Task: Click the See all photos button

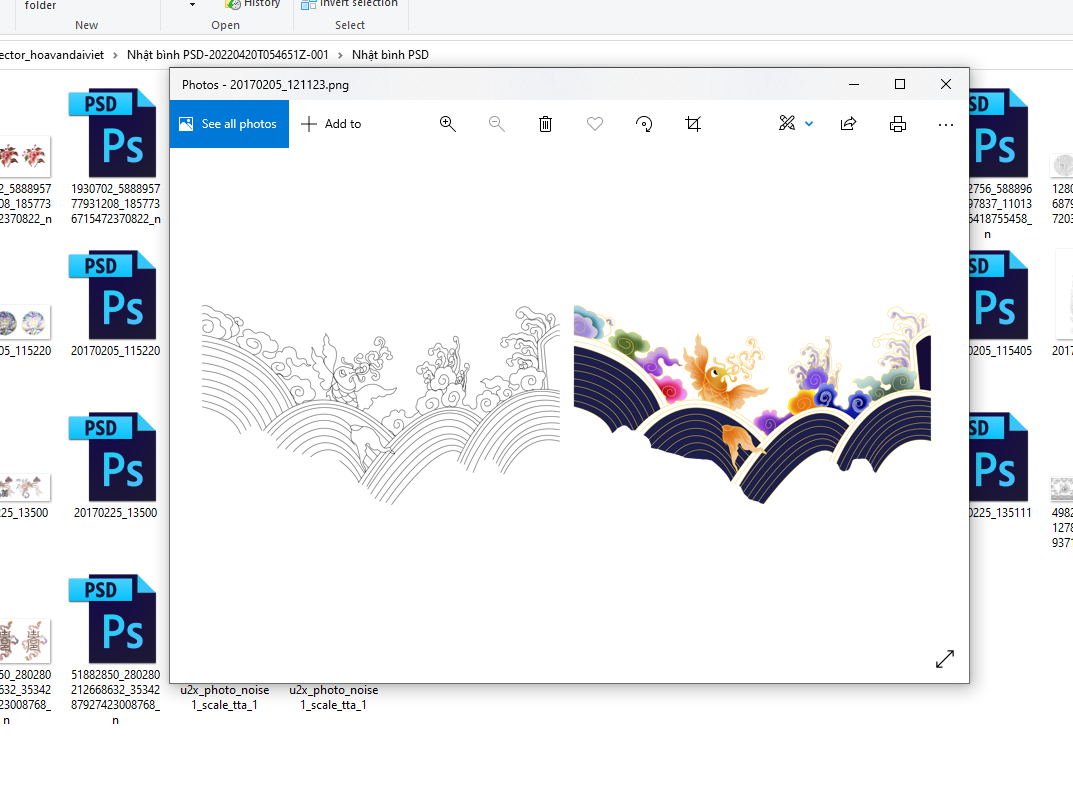Action: tap(228, 124)
